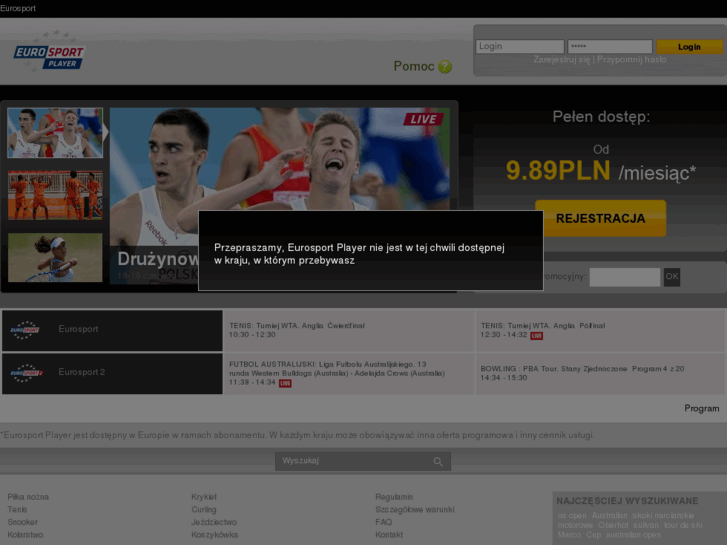This screenshot has width=727, height=545.
Task: Click the 'tour de ski' popular search
Action: click(683, 525)
